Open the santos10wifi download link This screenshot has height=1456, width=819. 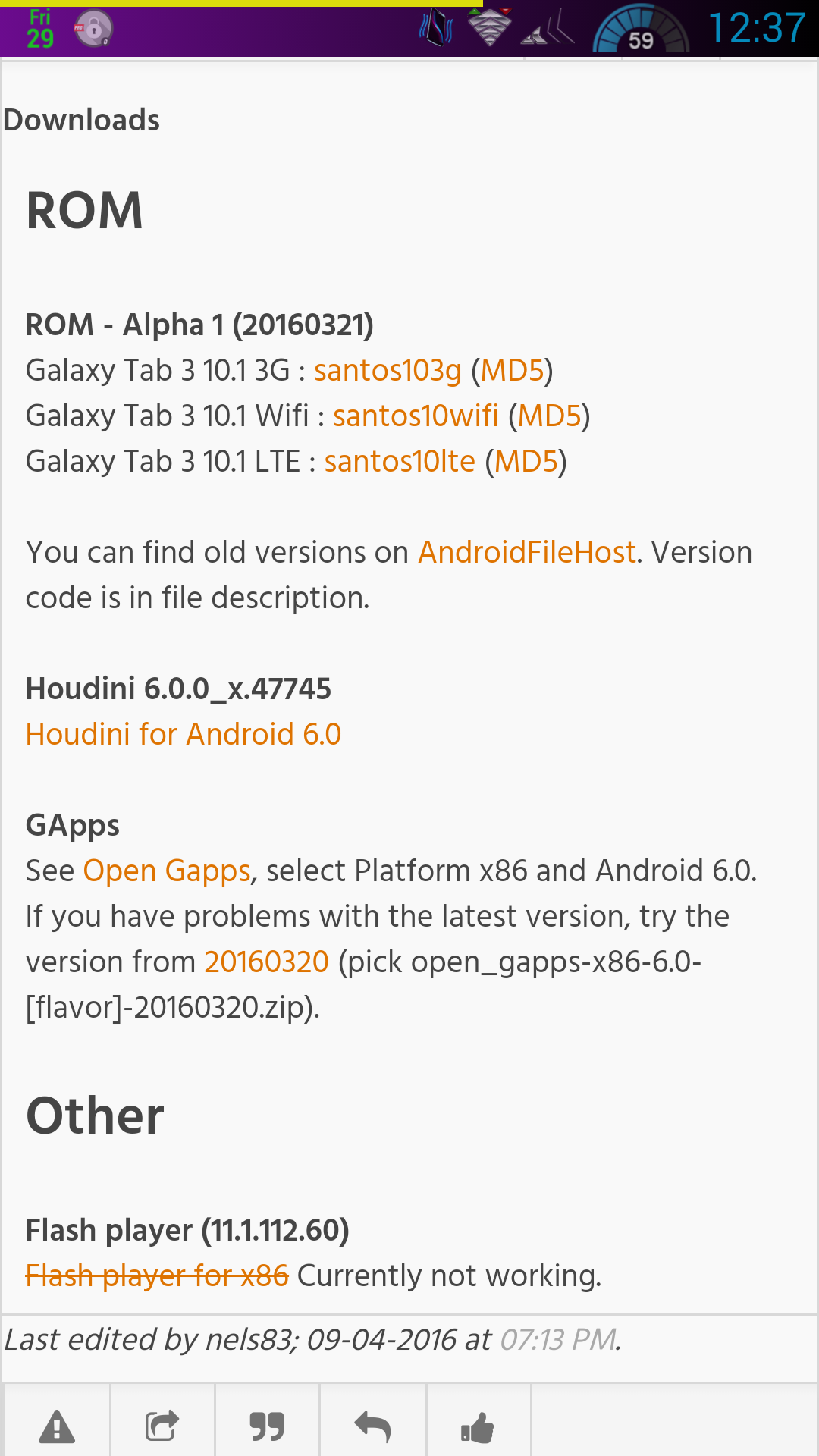tap(416, 416)
